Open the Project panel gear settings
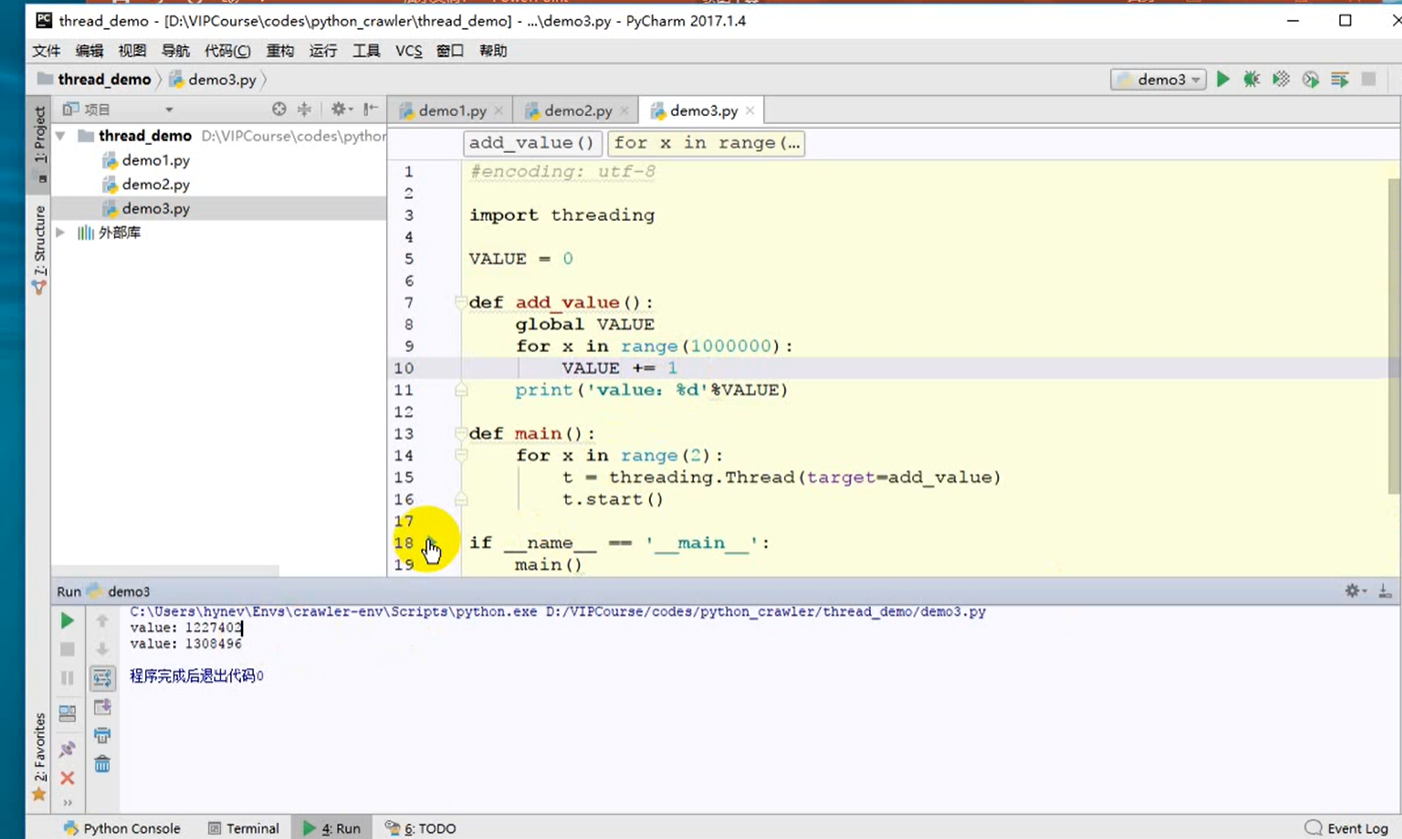 [x=341, y=109]
